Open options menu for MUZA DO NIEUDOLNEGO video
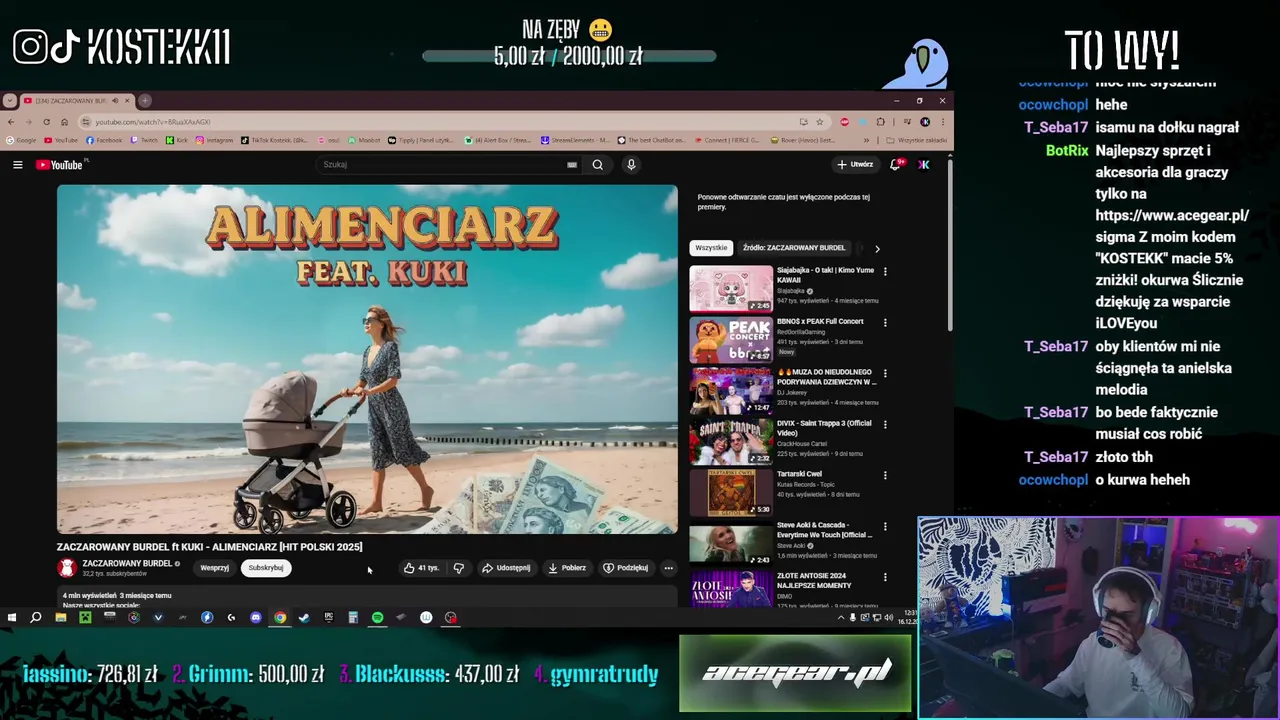 pos(885,373)
